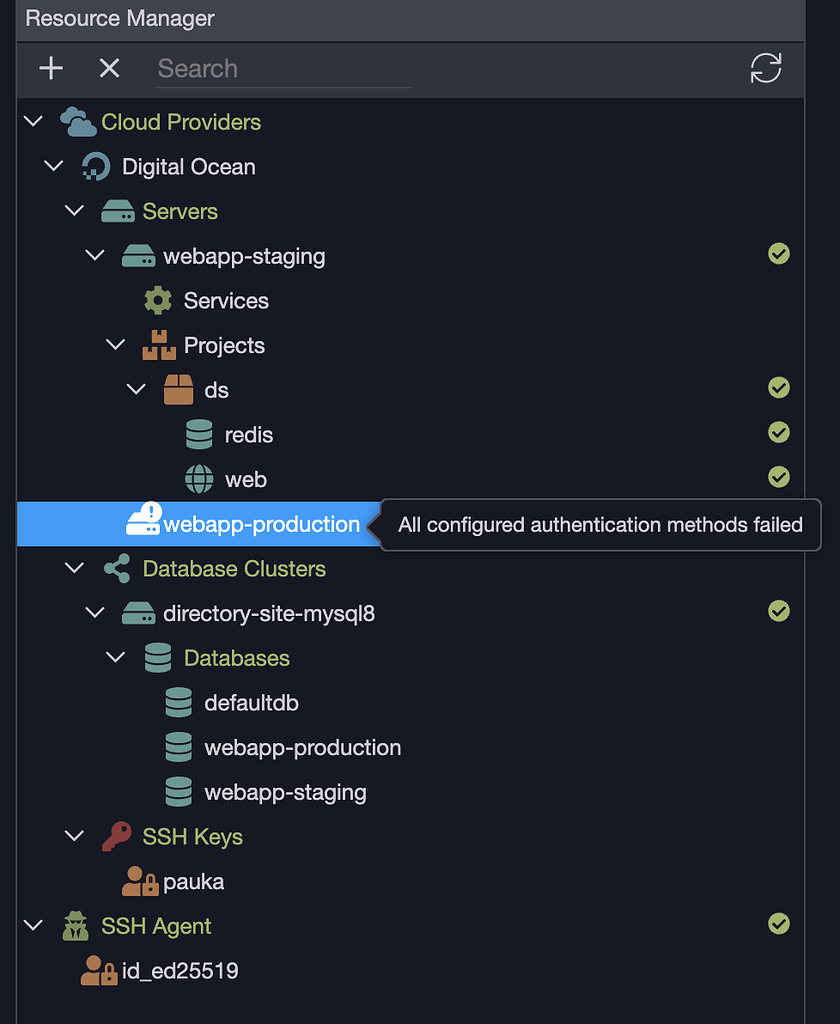Click the padlock user icon beside pauka
Viewport: 840px width, 1024px height.
coord(142,881)
